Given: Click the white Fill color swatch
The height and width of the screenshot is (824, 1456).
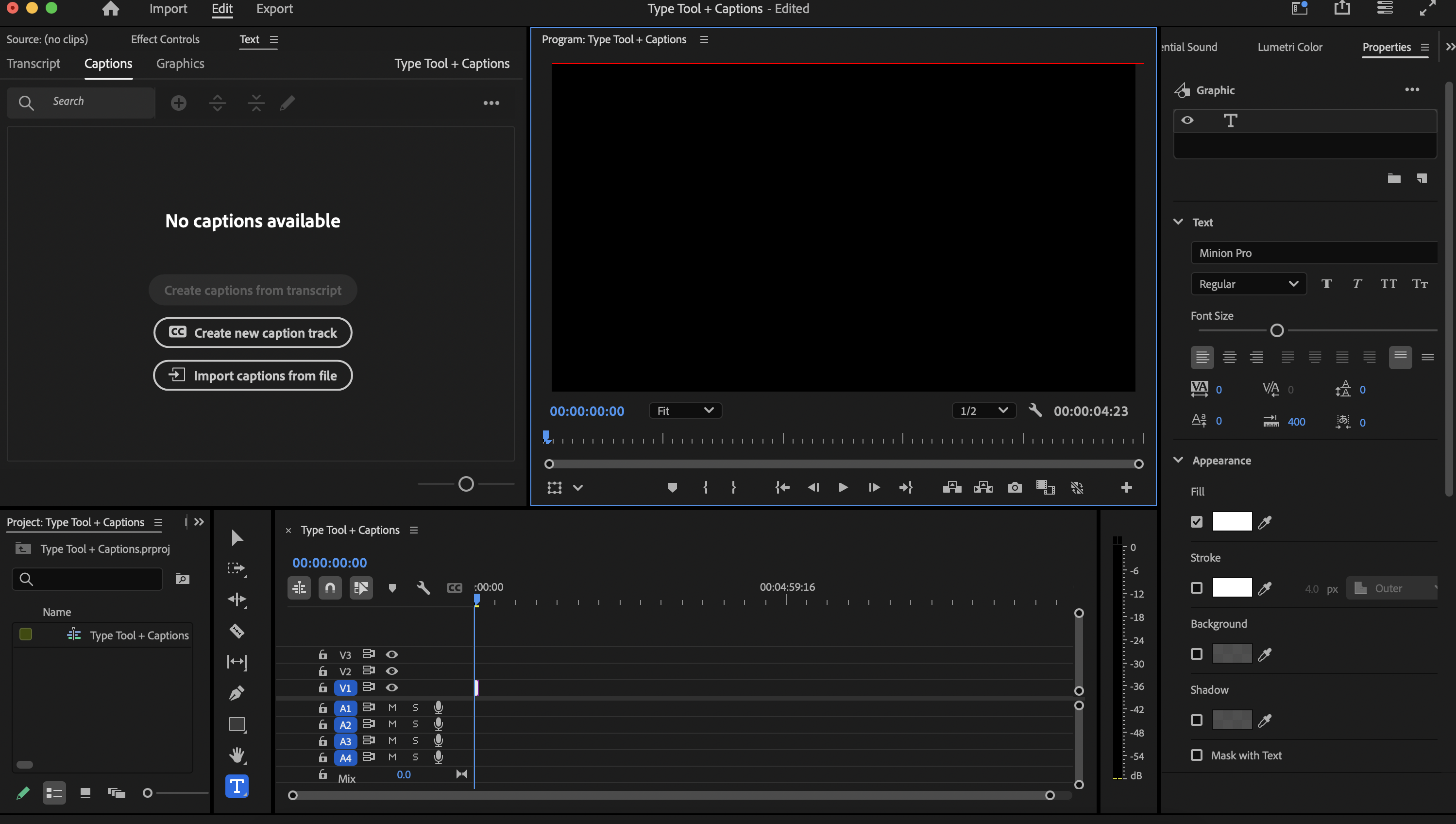Looking at the screenshot, I should [1232, 521].
